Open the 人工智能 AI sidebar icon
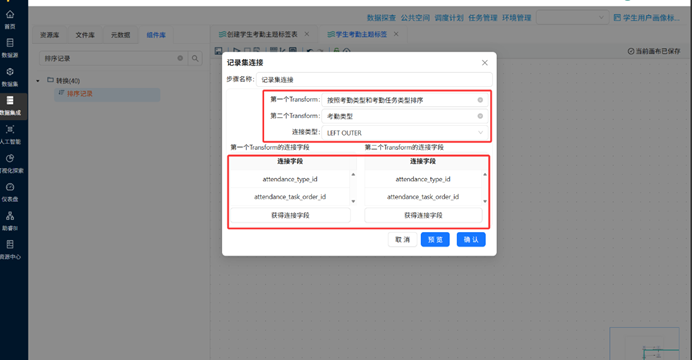 [10, 129]
